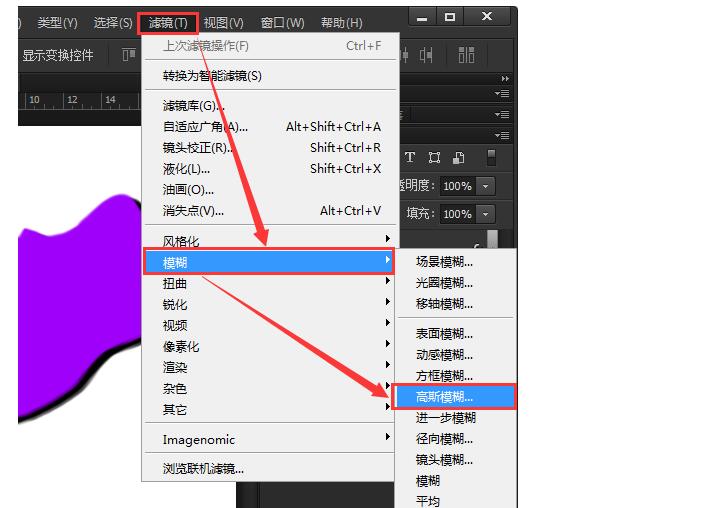Open the 锐化 submenu
Screen dimensions: 710x508
point(269,304)
